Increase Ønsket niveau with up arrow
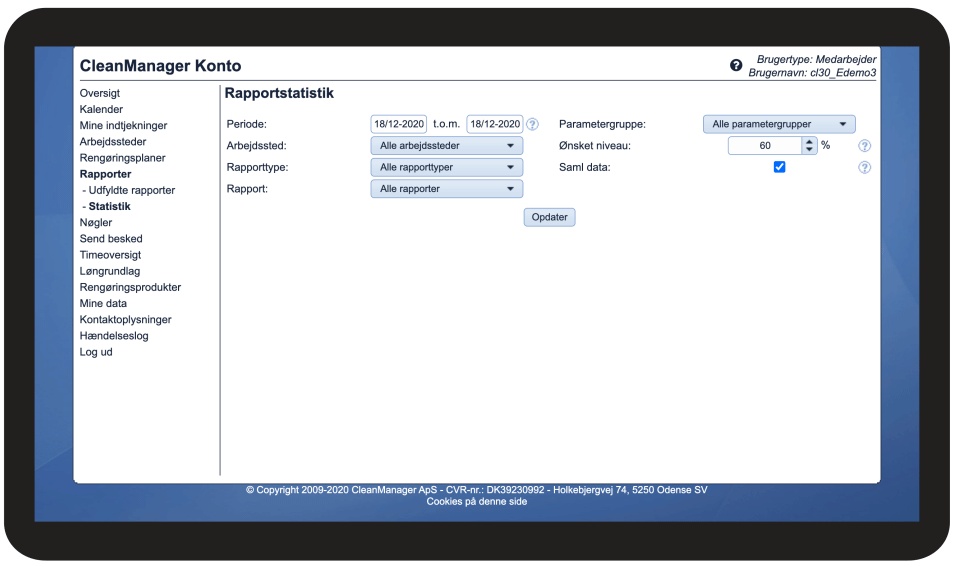 809,141
